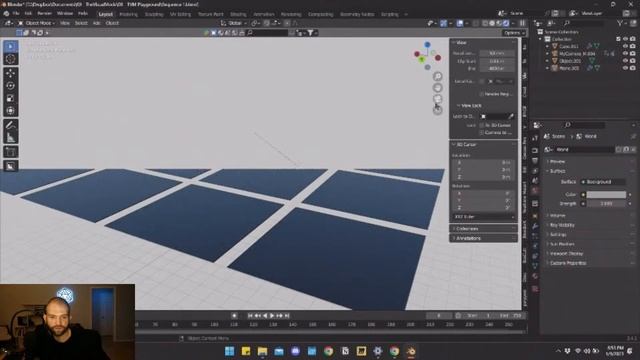Viewport: 640px width, 360px height.
Task: Click the World datablock name field
Action: (584, 149)
